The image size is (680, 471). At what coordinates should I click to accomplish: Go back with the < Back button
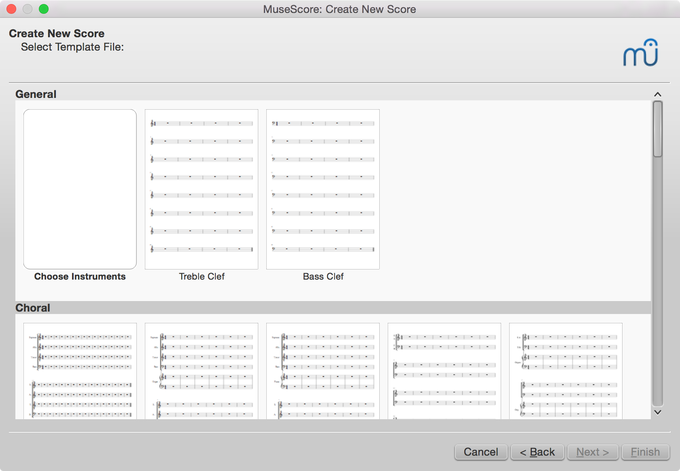click(x=537, y=452)
